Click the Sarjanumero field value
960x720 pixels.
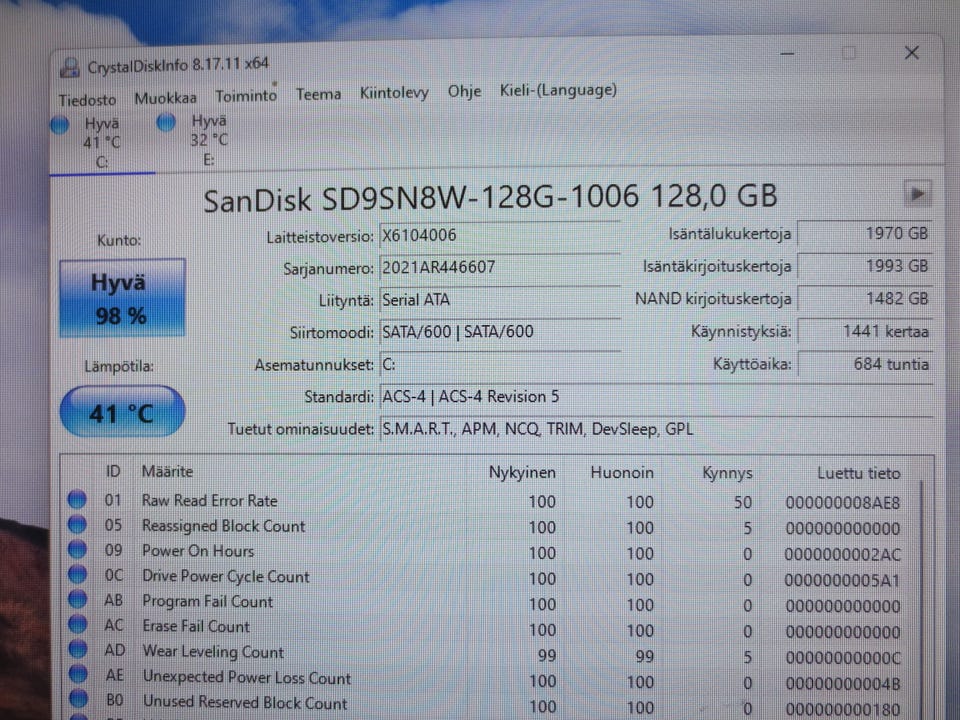click(500, 268)
